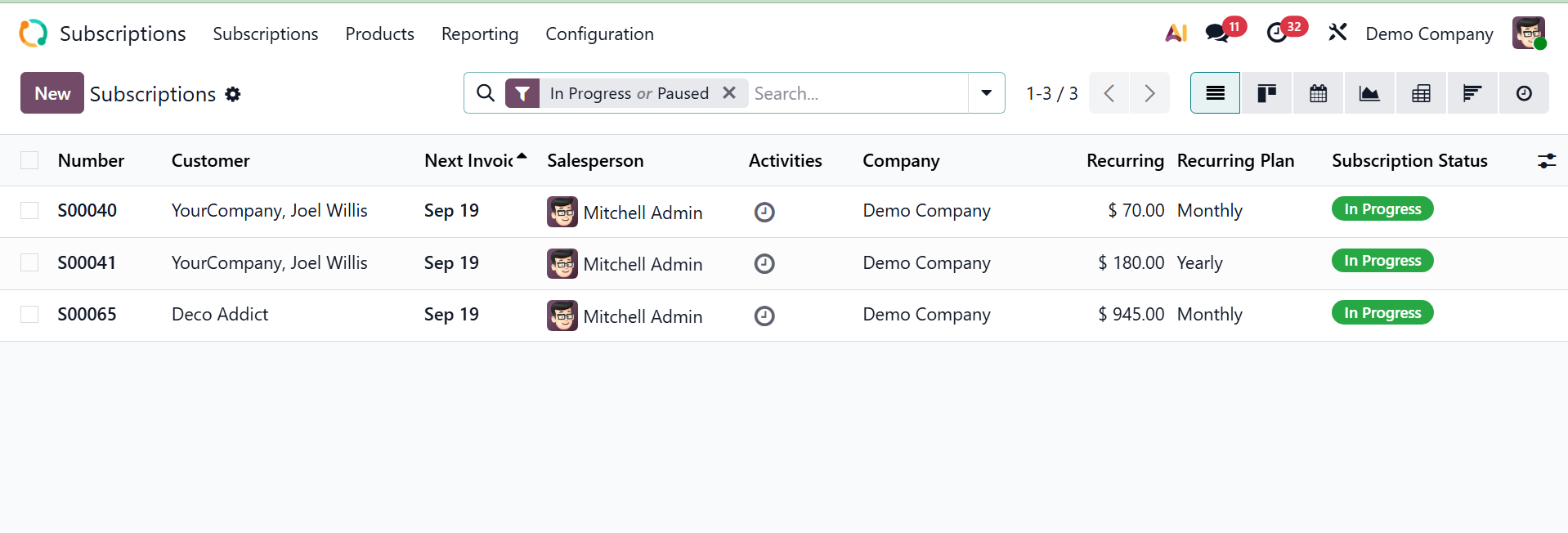Switch to Kanban view
This screenshot has width=1568, height=533.
point(1266,93)
